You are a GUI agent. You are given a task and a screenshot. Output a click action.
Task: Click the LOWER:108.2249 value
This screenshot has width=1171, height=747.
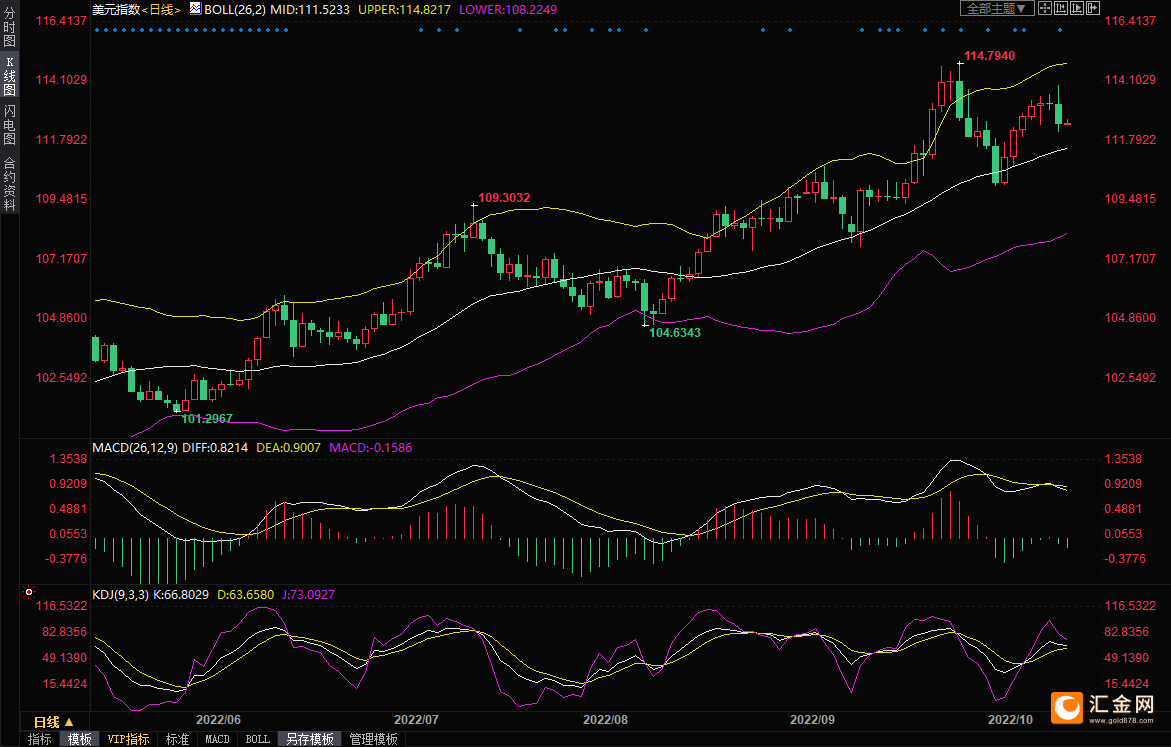click(508, 9)
